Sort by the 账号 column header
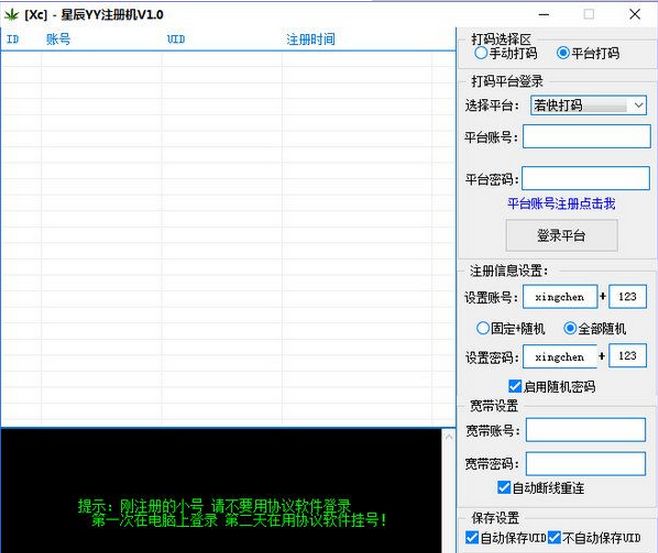The image size is (658, 553). [58, 39]
